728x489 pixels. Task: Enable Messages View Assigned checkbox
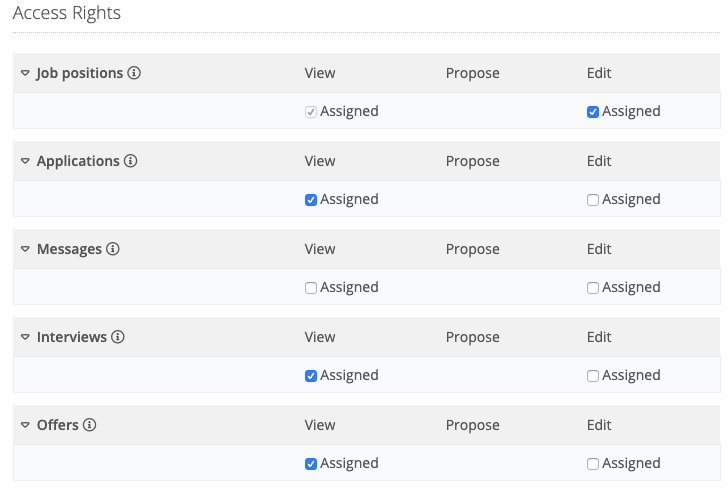311,288
